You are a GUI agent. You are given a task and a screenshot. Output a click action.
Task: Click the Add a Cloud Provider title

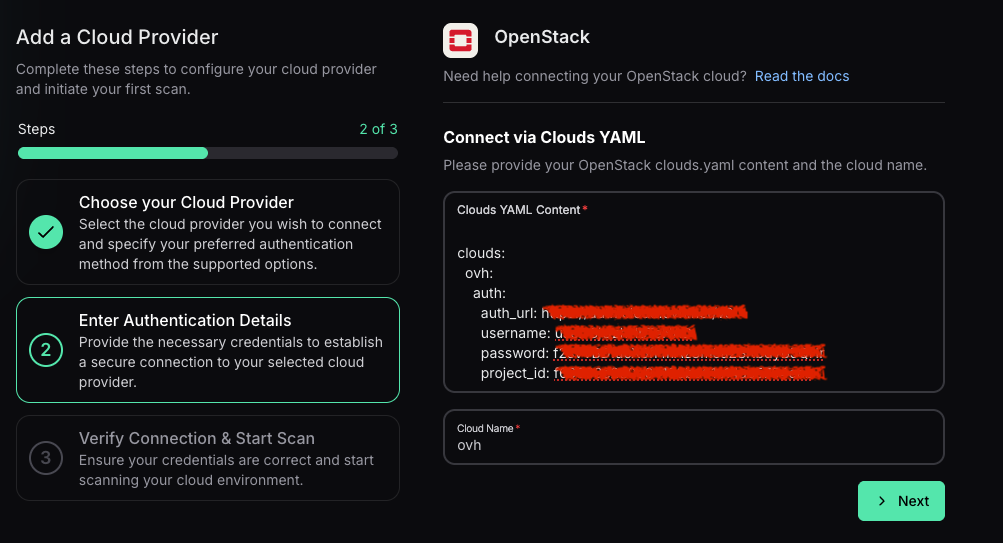(117, 38)
